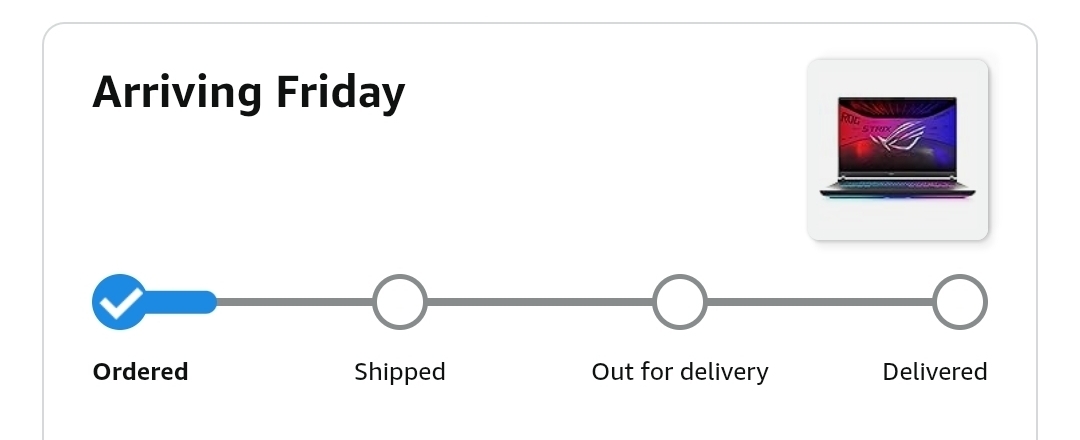Click the gray tracker line before Shipped

point(295,302)
